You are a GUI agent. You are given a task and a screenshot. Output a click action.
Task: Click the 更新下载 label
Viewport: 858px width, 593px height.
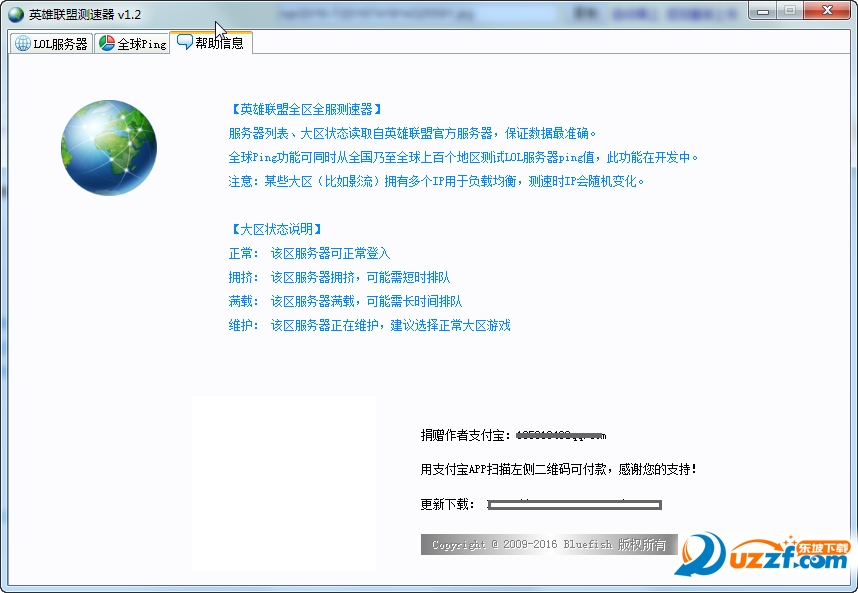click(x=448, y=504)
